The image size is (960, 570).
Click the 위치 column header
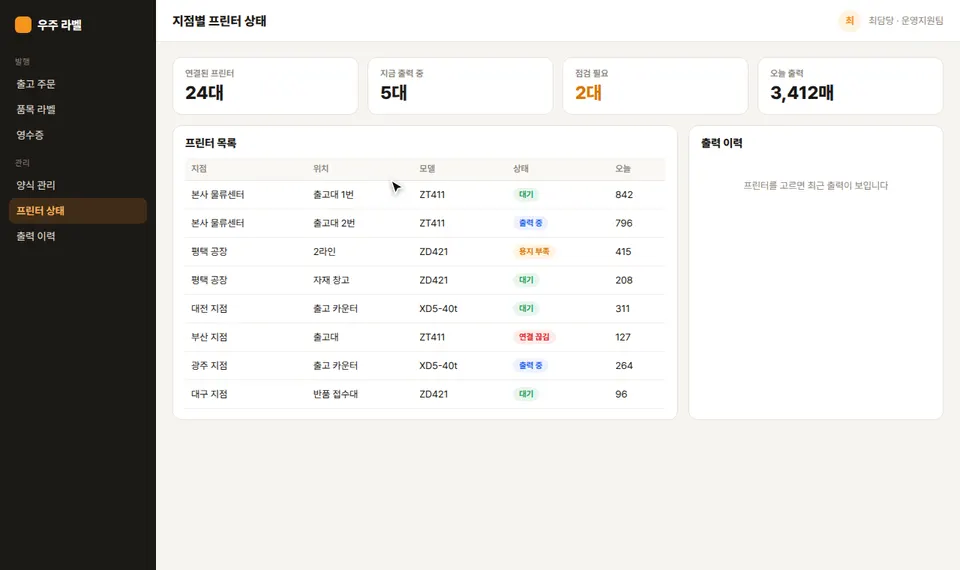[x=321, y=168]
